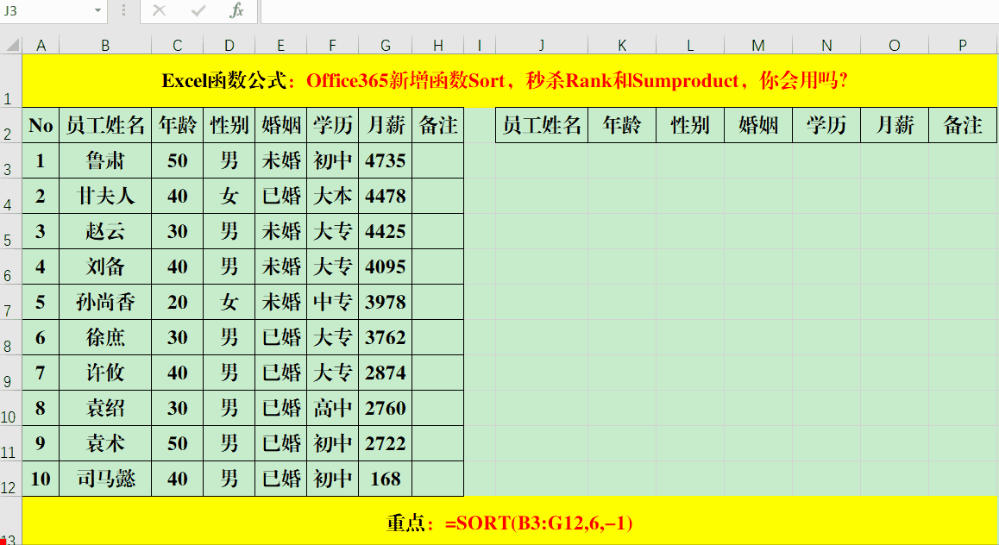Viewport: 999px width, 545px height.
Task: Click the cell containing '赵云'
Action: tap(105, 231)
